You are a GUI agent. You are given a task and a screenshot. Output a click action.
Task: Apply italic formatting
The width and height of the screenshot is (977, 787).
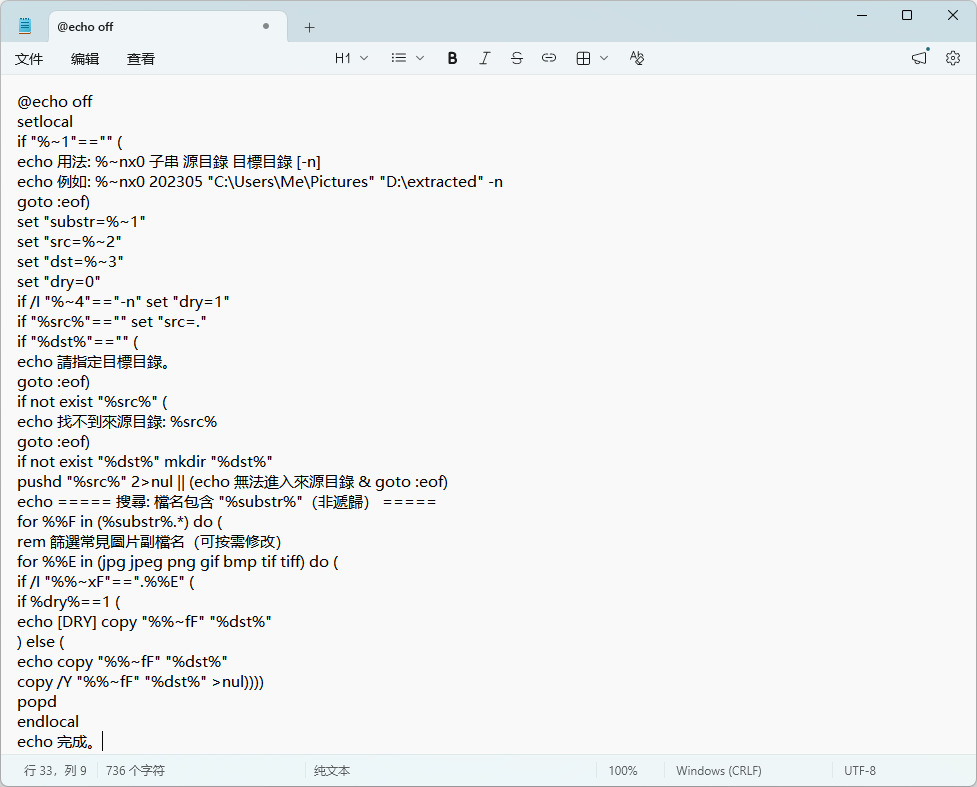point(484,59)
